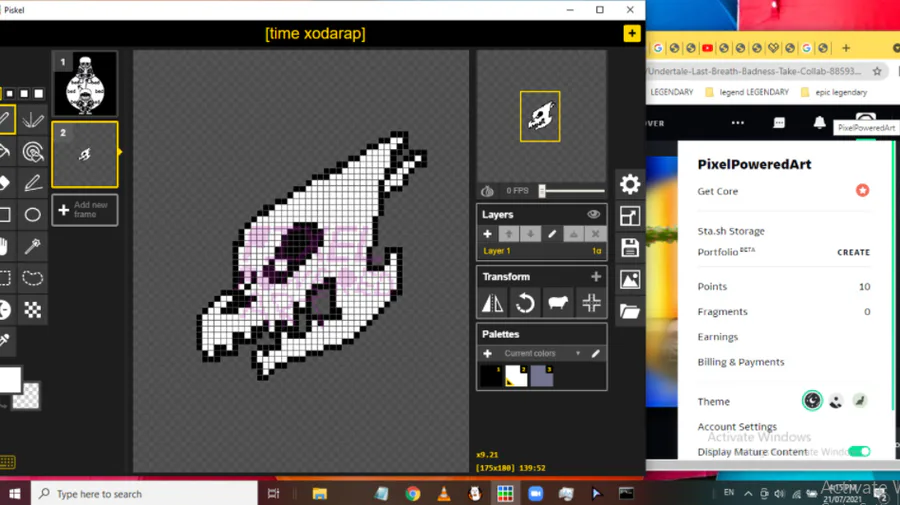This screenshot has height=505, width=900.
Task: Select the Lighten tool
Action: [x=5, y=310]
